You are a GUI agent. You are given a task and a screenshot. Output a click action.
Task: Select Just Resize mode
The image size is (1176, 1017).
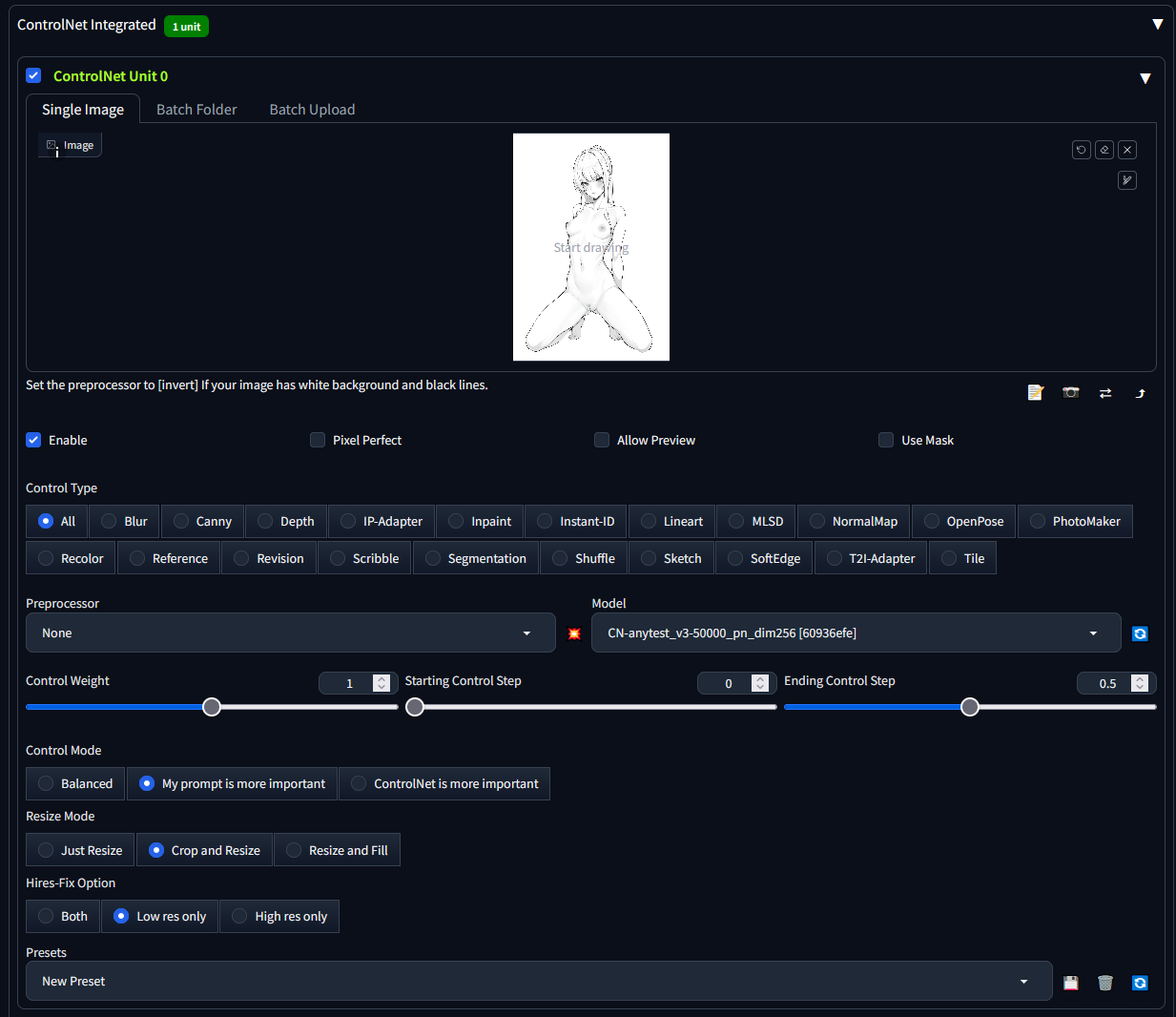click(80, 851)
